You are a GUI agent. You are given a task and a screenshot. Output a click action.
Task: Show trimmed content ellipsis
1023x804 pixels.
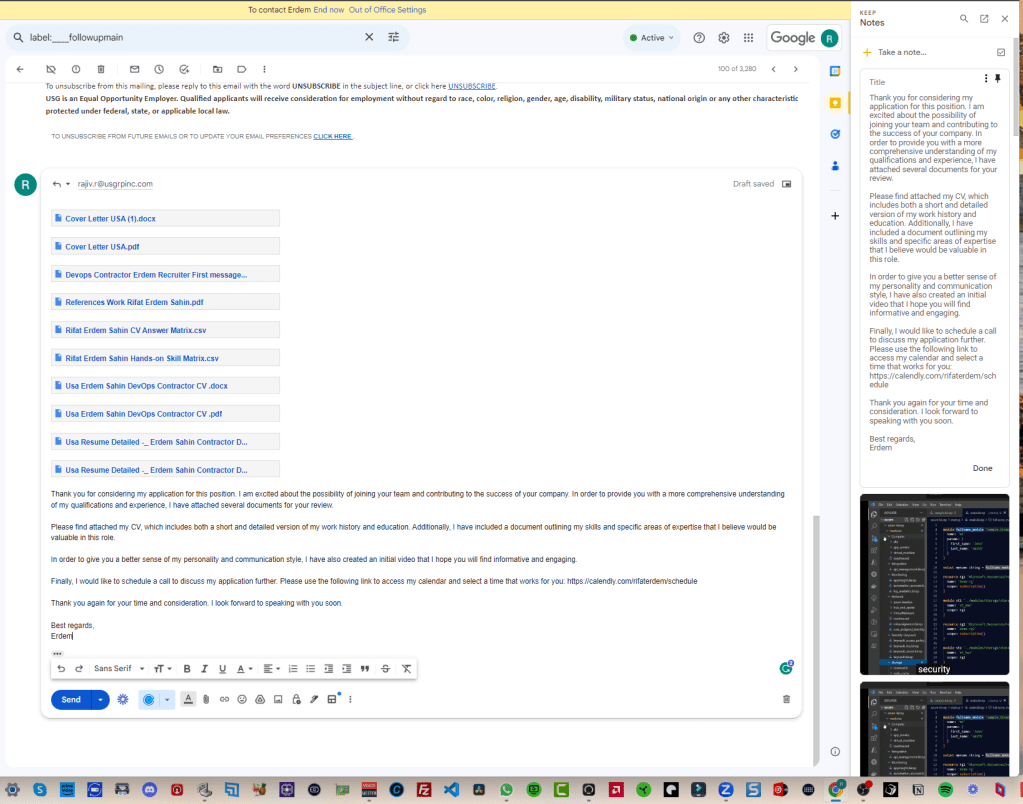pyautogui.click(x=57, y=653)
